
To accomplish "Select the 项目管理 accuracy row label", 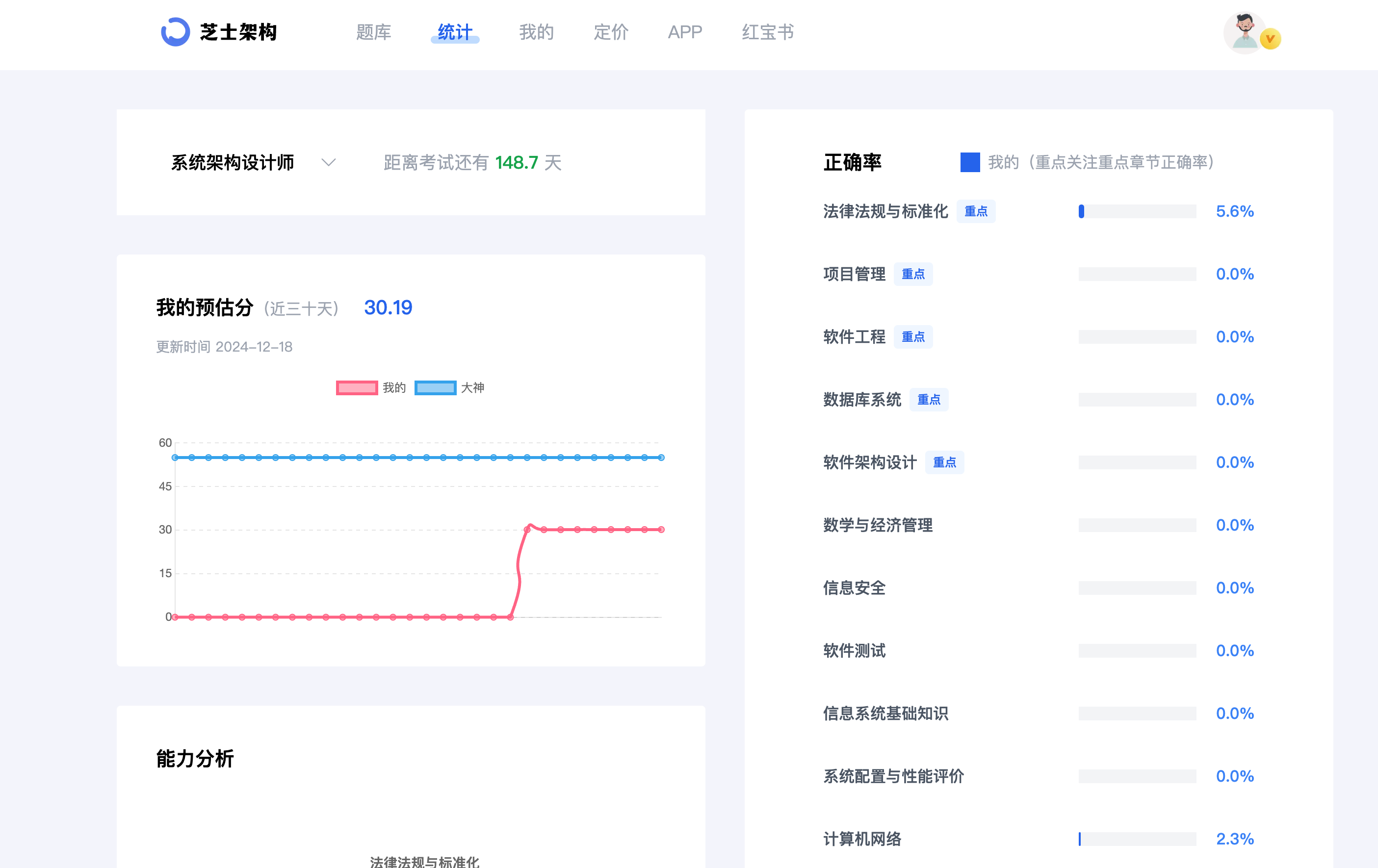I will tap(854, 274).
